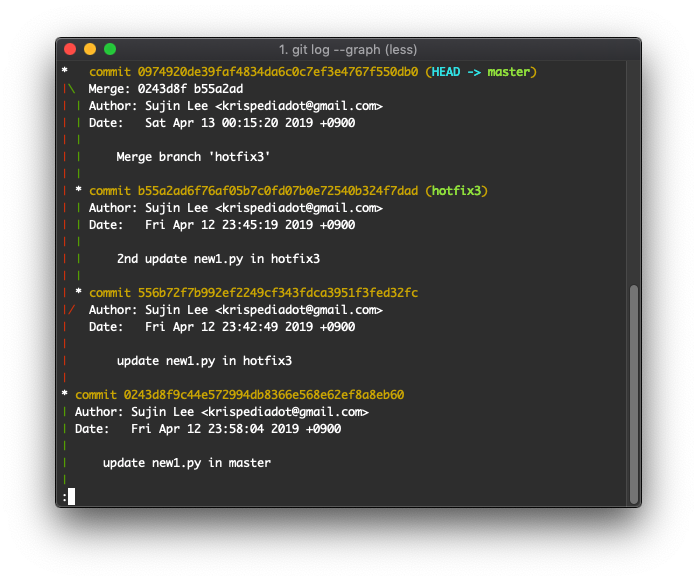Click the Author line under commit 0243d8f
Screen dimensions: 697x581
point(222,412)
